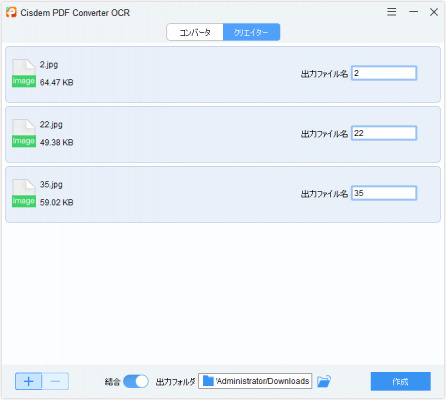Image resolution: width=446 pixels, height=400 pixels.
Task: Edit output file name field for 2.jpg
Action: (x=384, y=73)
